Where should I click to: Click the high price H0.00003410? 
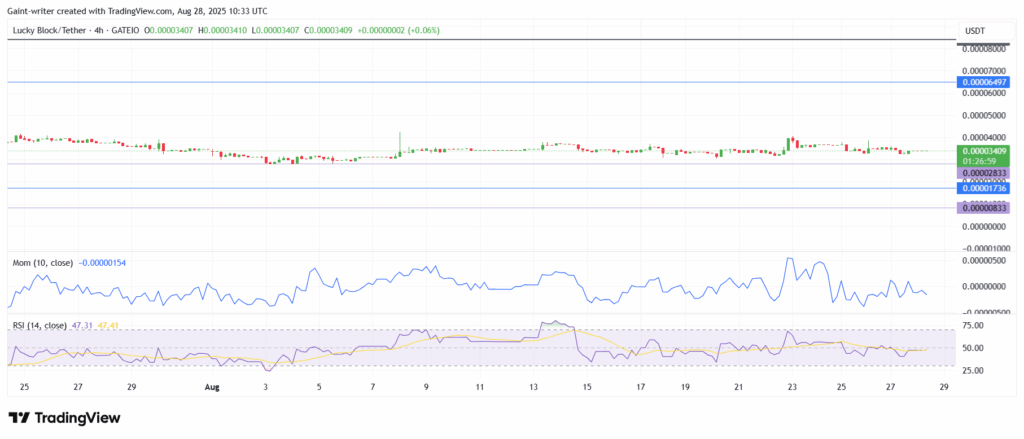pos(225,30)
